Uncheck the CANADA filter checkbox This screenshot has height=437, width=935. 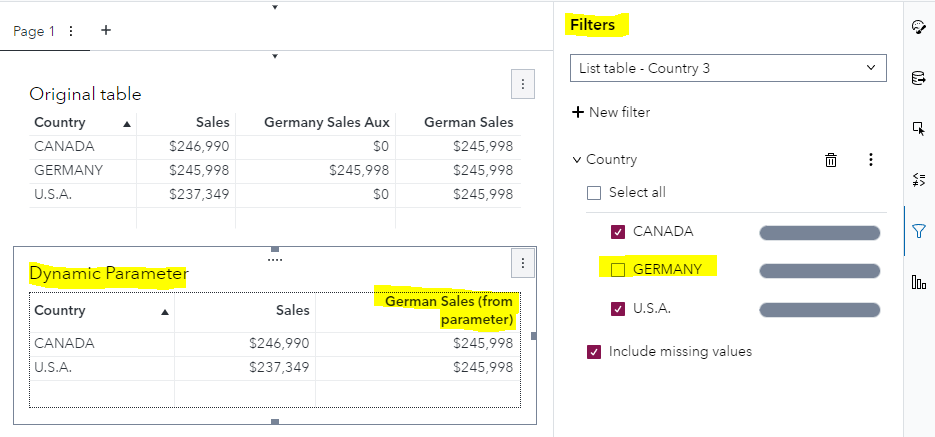tap(618, 232)
